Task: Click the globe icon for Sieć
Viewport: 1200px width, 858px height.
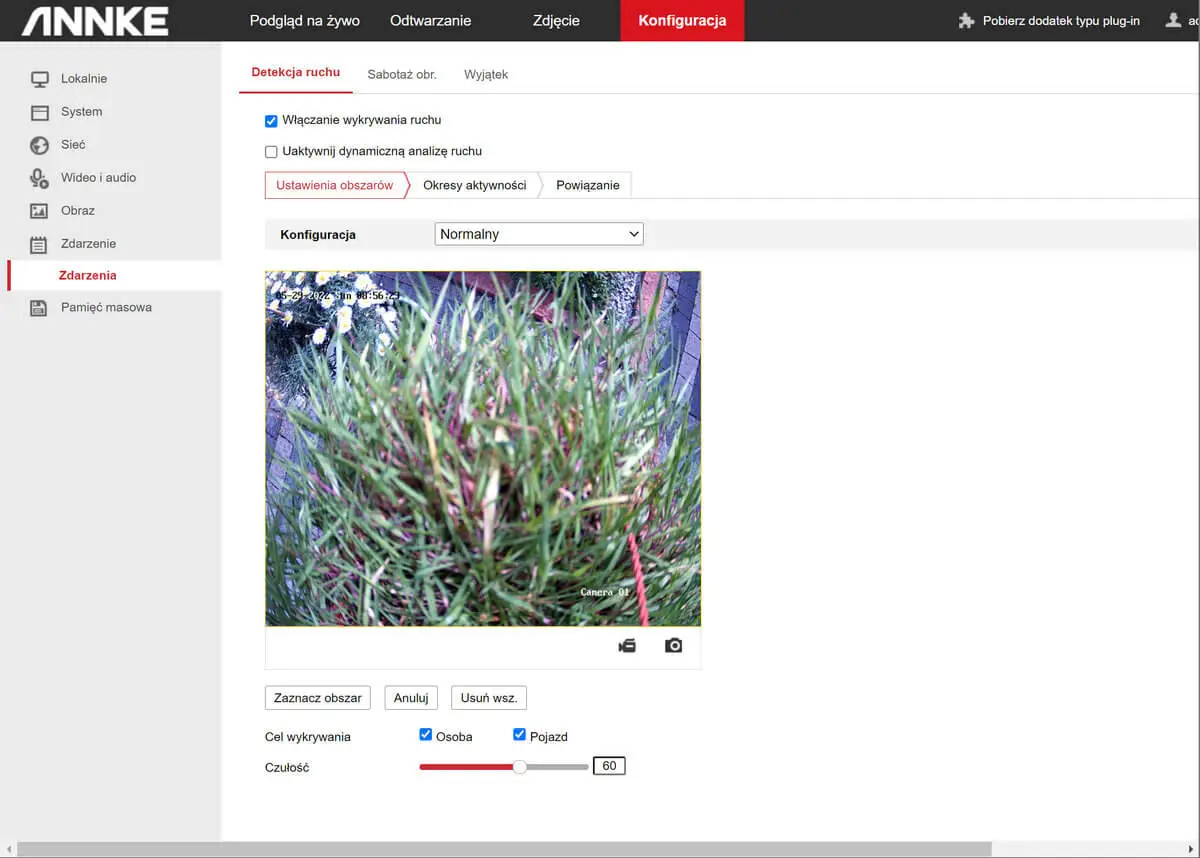Action: pos(40,145)
